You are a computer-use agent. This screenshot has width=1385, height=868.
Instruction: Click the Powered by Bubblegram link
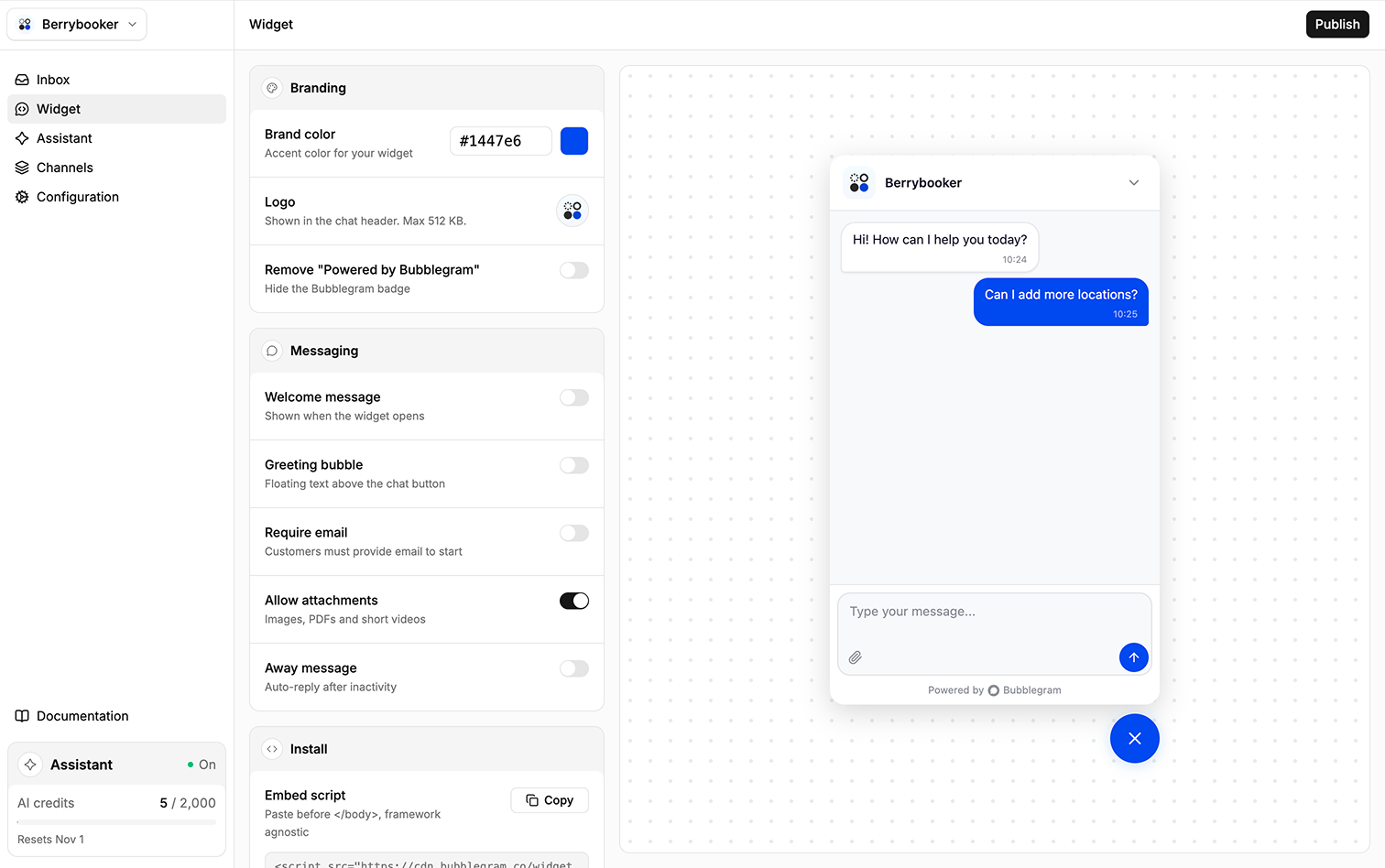(x=994, y=690)
